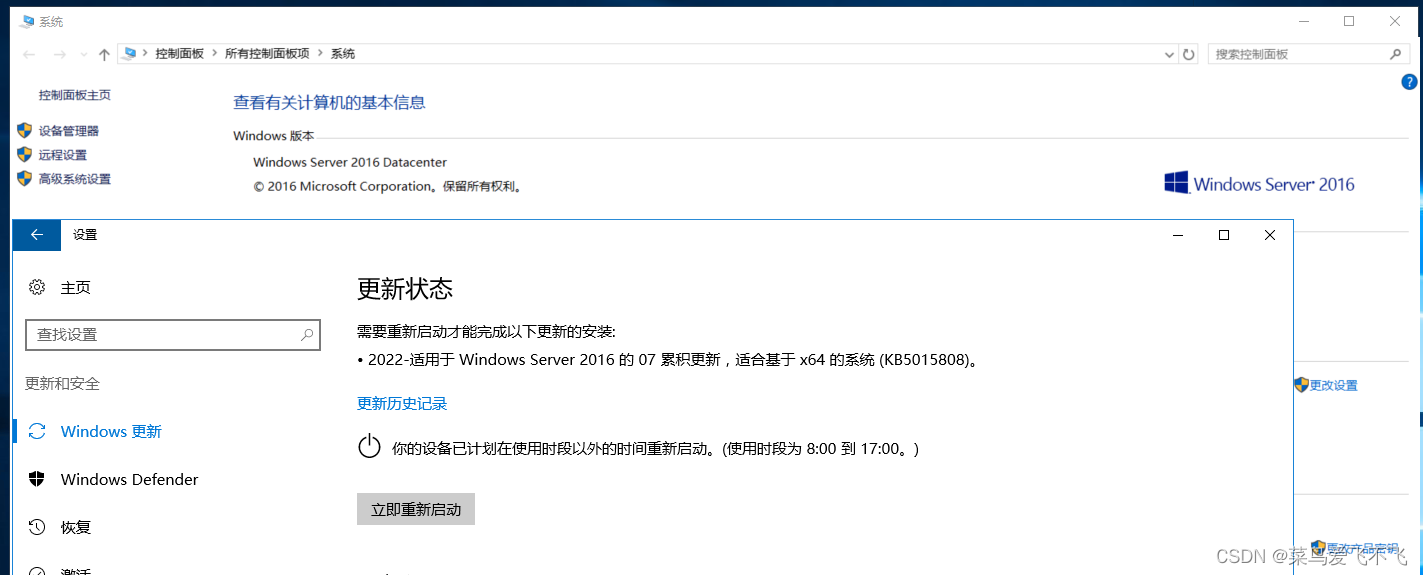Click 控制面板 breadcrumb in address bar
The width and height of the screenshot is (1423, 575).
(179, 54)
